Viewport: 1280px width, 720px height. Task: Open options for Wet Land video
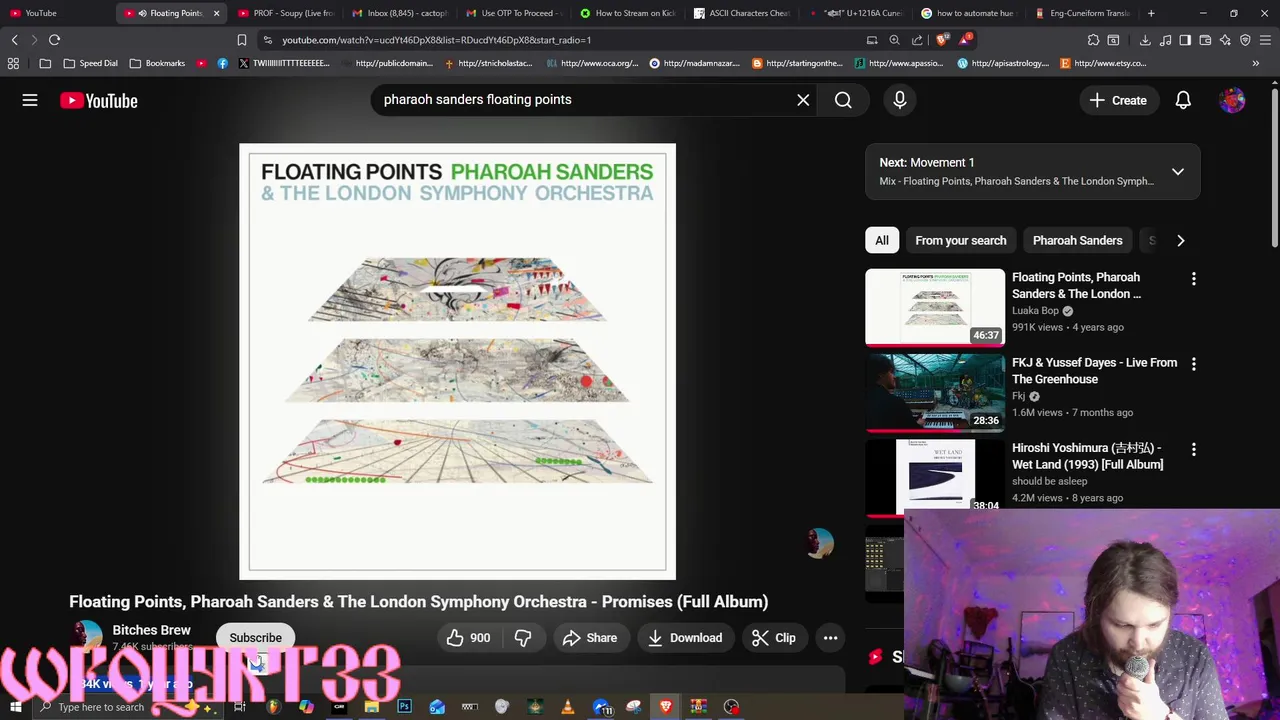point(1193,449)
